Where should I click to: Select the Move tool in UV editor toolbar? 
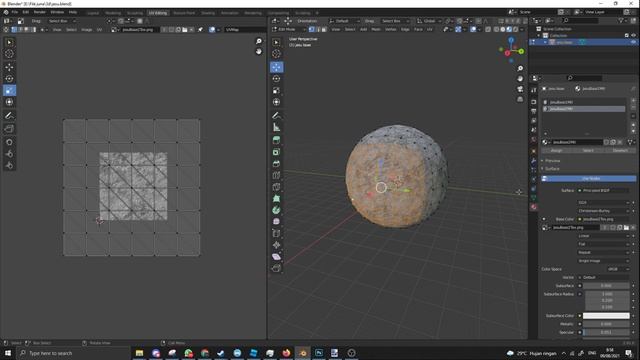pyautogui.click(x=9, y=67)
